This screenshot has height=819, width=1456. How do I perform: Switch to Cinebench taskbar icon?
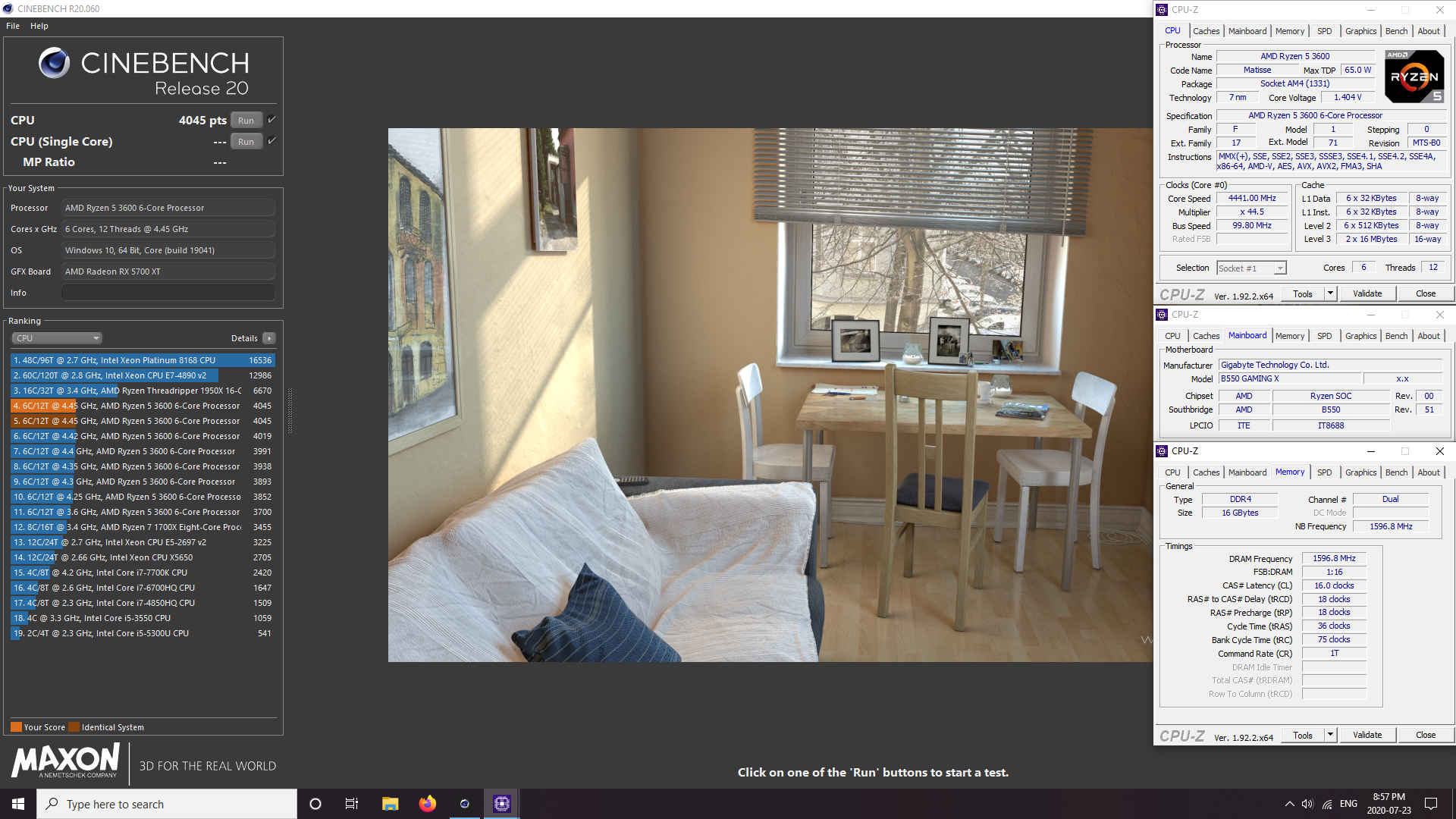tap(465, 804)
